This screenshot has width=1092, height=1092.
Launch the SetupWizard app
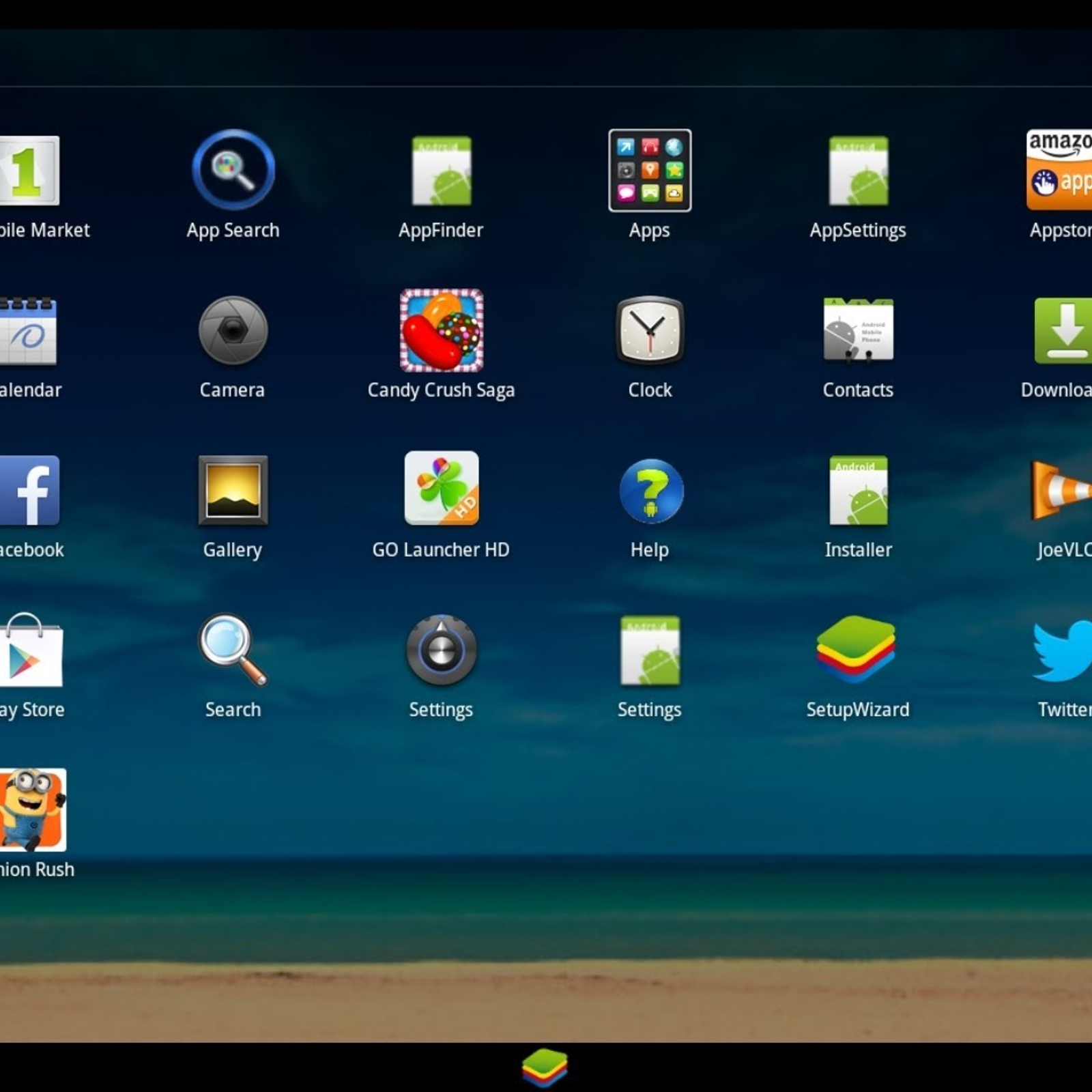click(x=856, y=649)
